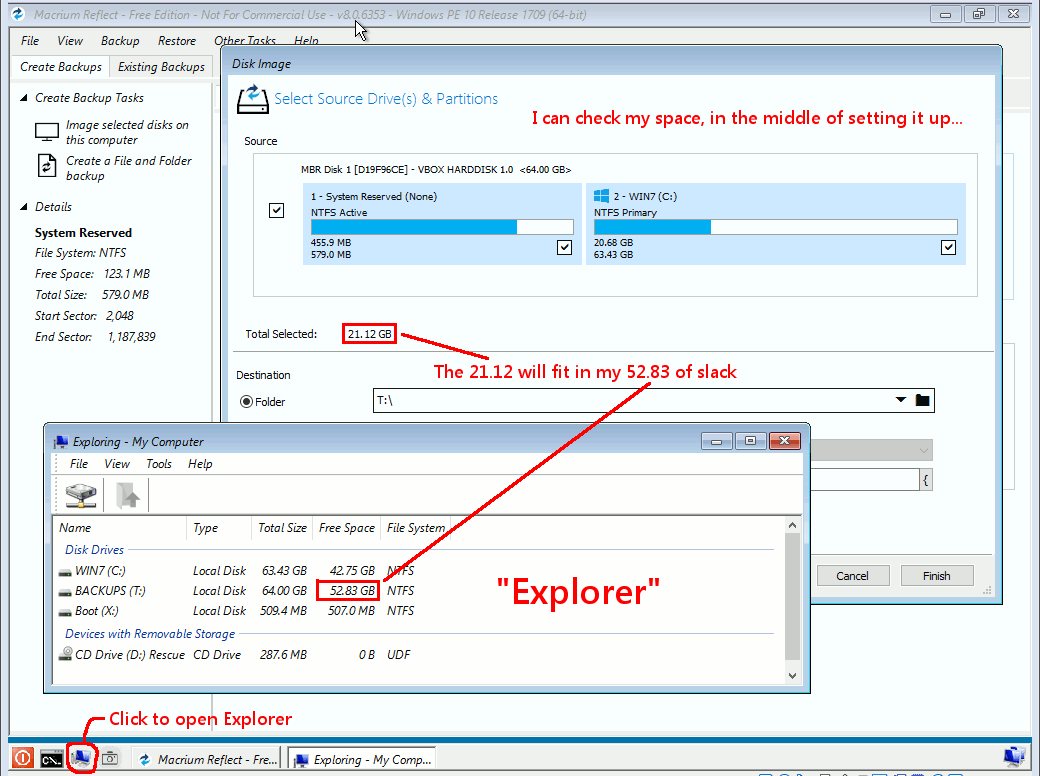Viewport: 1040px width, 776px height.
Task: Open the Backup menu
Action: pos(120,40)
